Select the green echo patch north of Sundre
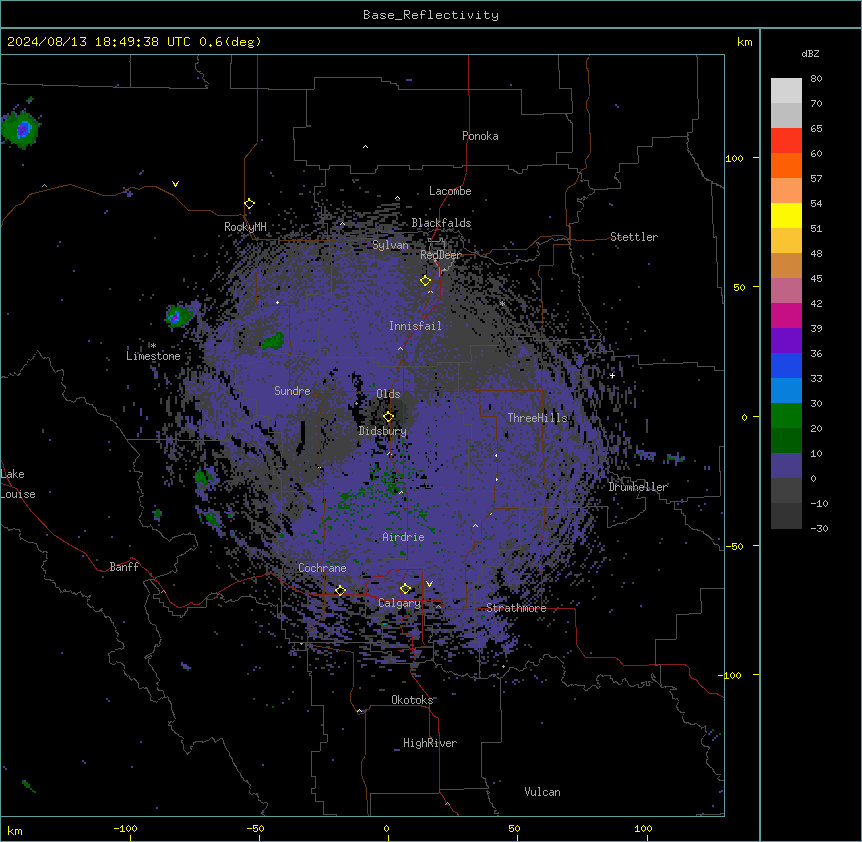This screenshot has width=862, height=842. click(x=274, y=341)
